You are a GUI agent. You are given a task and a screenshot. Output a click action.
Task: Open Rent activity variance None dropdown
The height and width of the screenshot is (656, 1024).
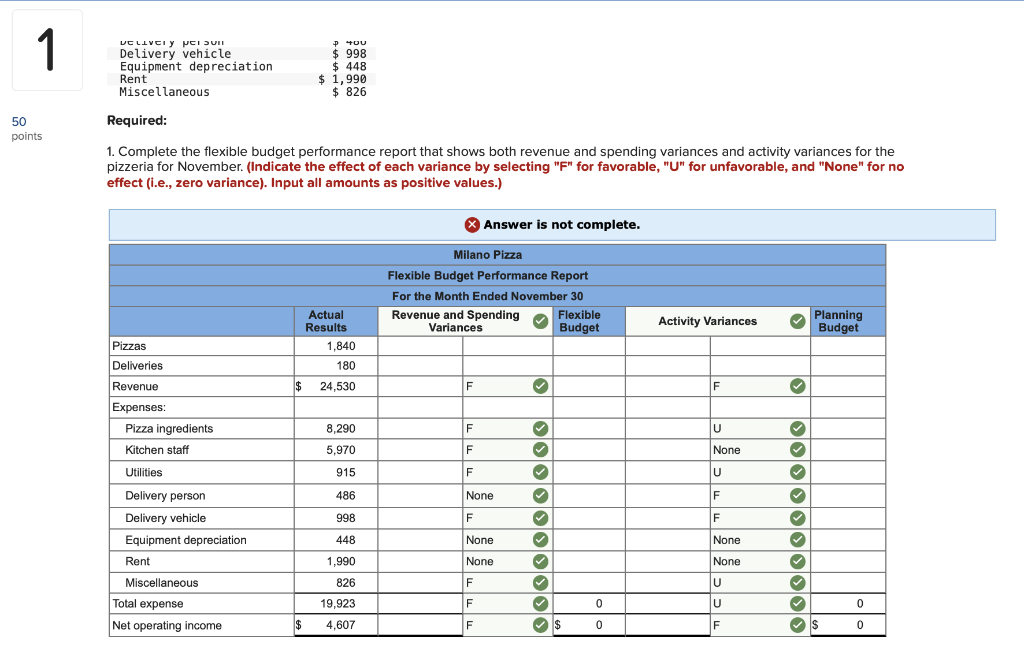[x=760, y=561]
